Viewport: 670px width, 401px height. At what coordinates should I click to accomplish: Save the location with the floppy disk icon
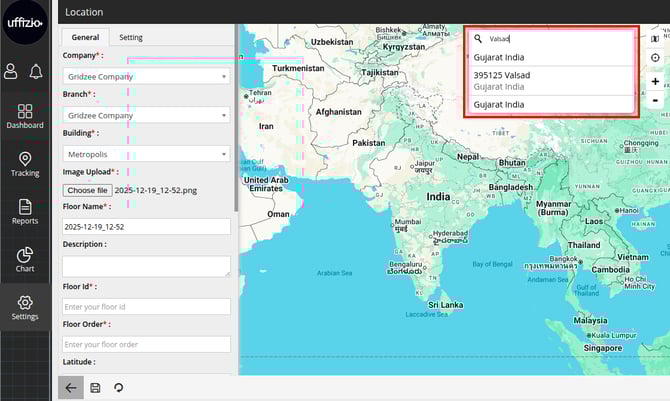click(x=95, y=388)
